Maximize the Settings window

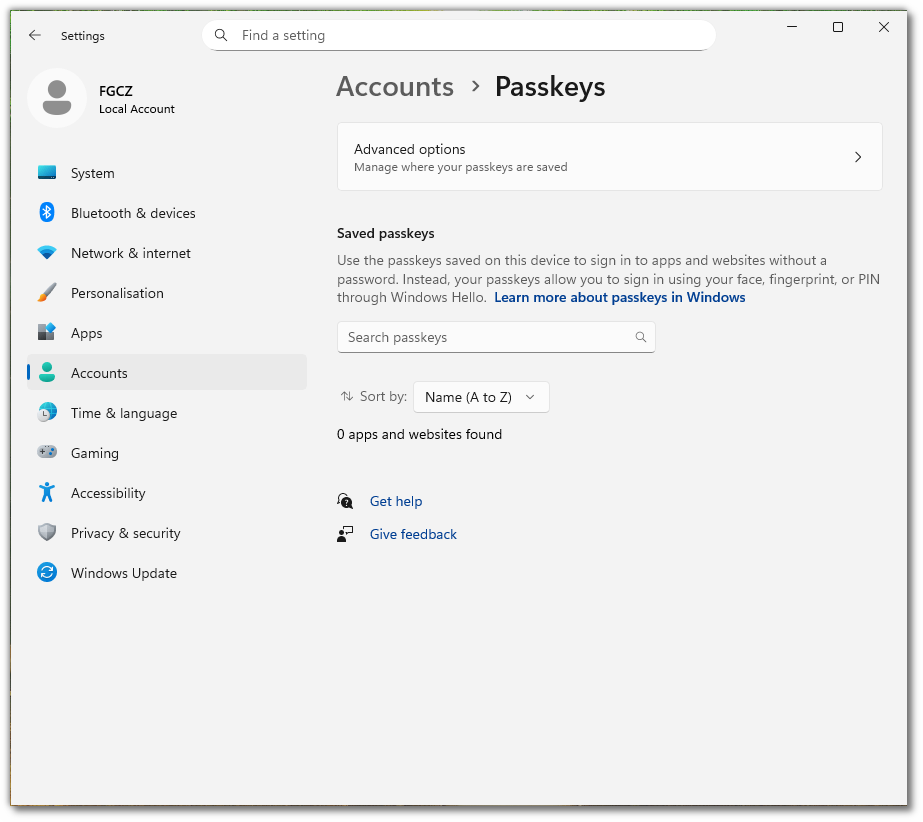[x=838, y=26]
